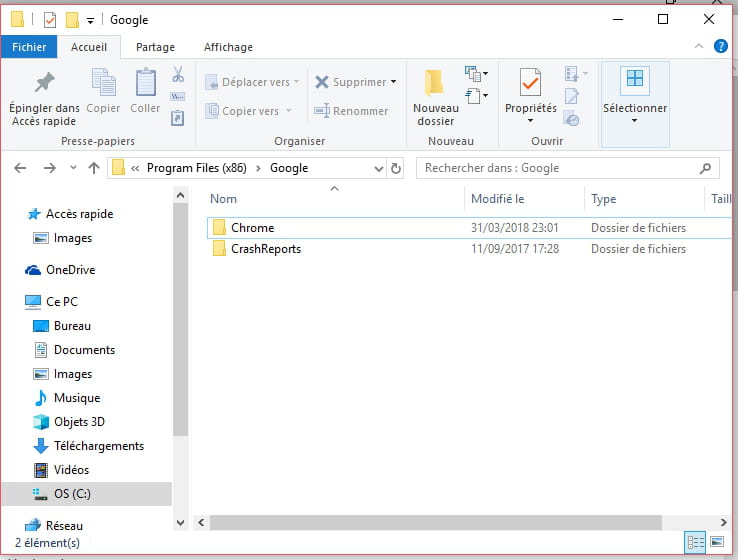
Task: Open the Nouvel élément dropdown icon
Action: 476,74
